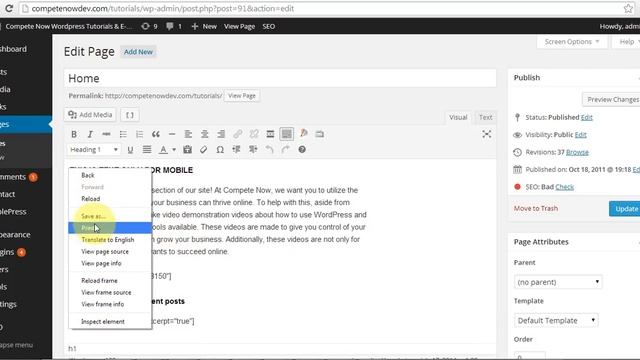Insert or edit a link
This screenshot has width=640, height=360.
pyautogui.click(x=238, y=134)
